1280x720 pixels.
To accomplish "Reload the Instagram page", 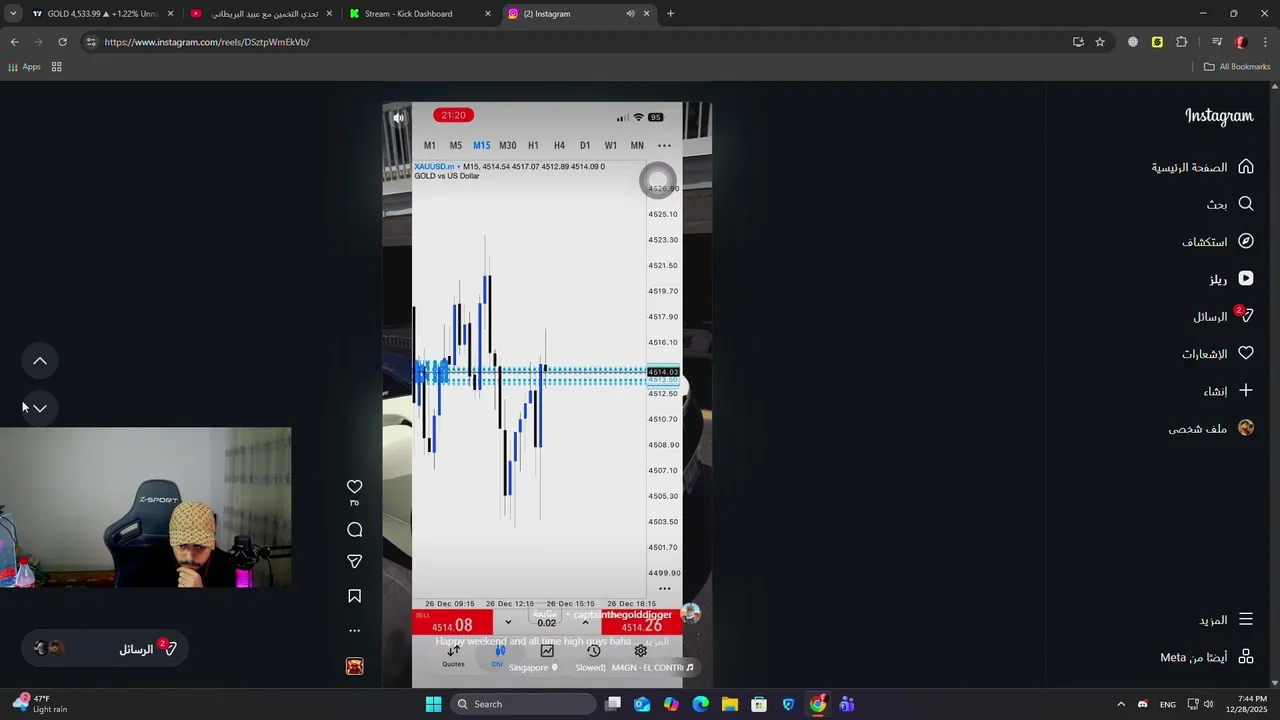I will click(62, 42).
